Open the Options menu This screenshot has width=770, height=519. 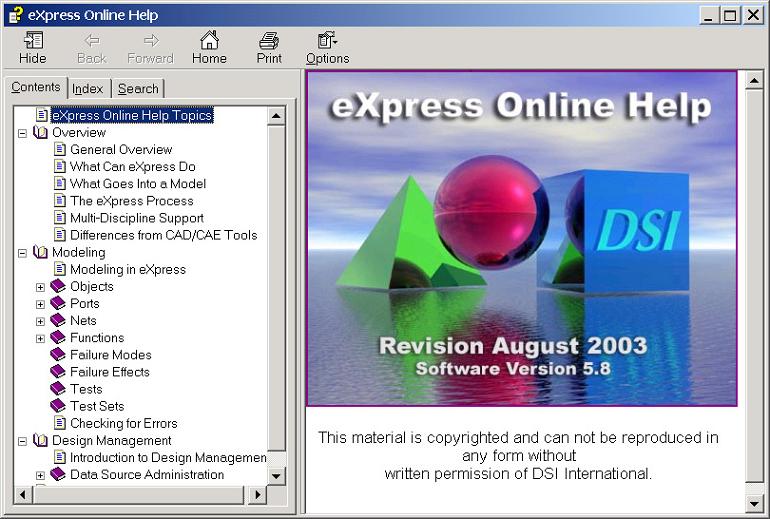pyautogui.click(x=328, y=48)
